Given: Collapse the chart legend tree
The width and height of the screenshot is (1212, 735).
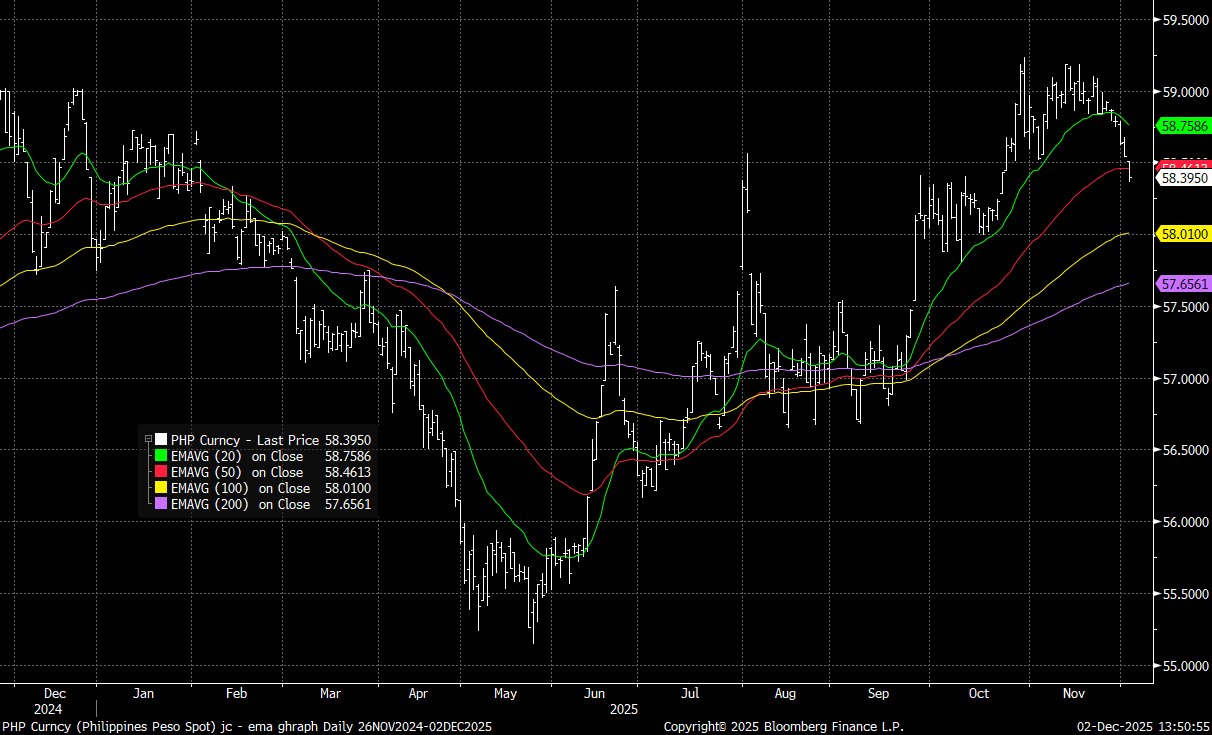Looking at the screenshot, I should click(148, 439).
